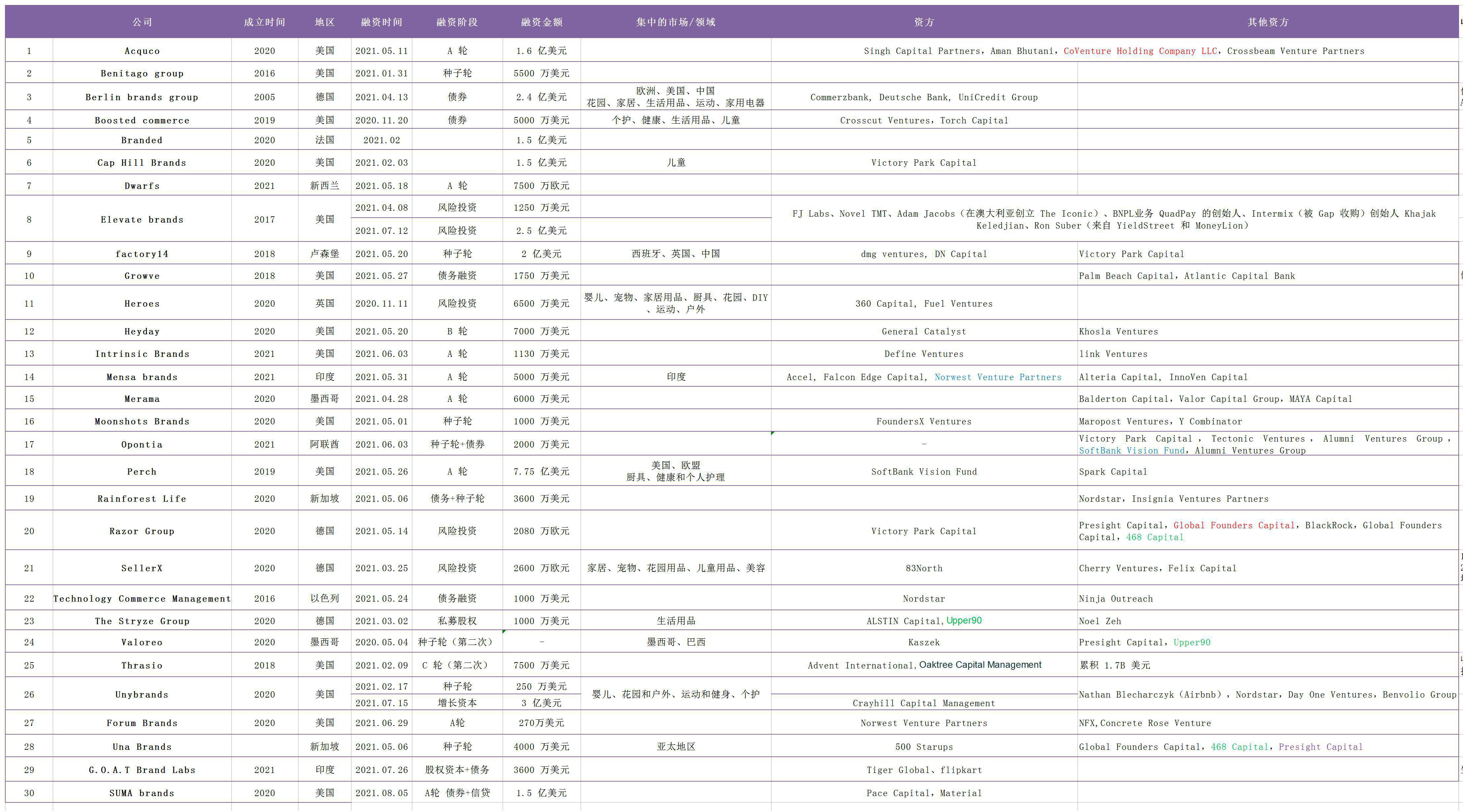
Task: Select the 2021.07.15 date cell for Unybrands
Action: pos(382,703)
